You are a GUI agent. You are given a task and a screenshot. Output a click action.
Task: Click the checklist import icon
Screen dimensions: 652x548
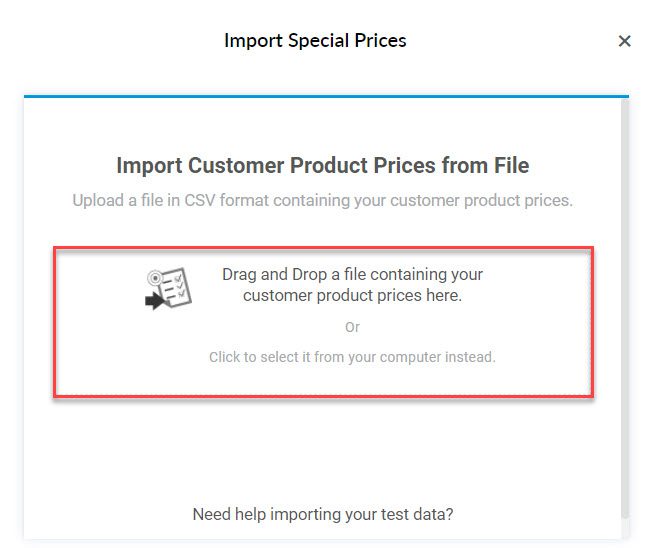(x=168, y=288)
